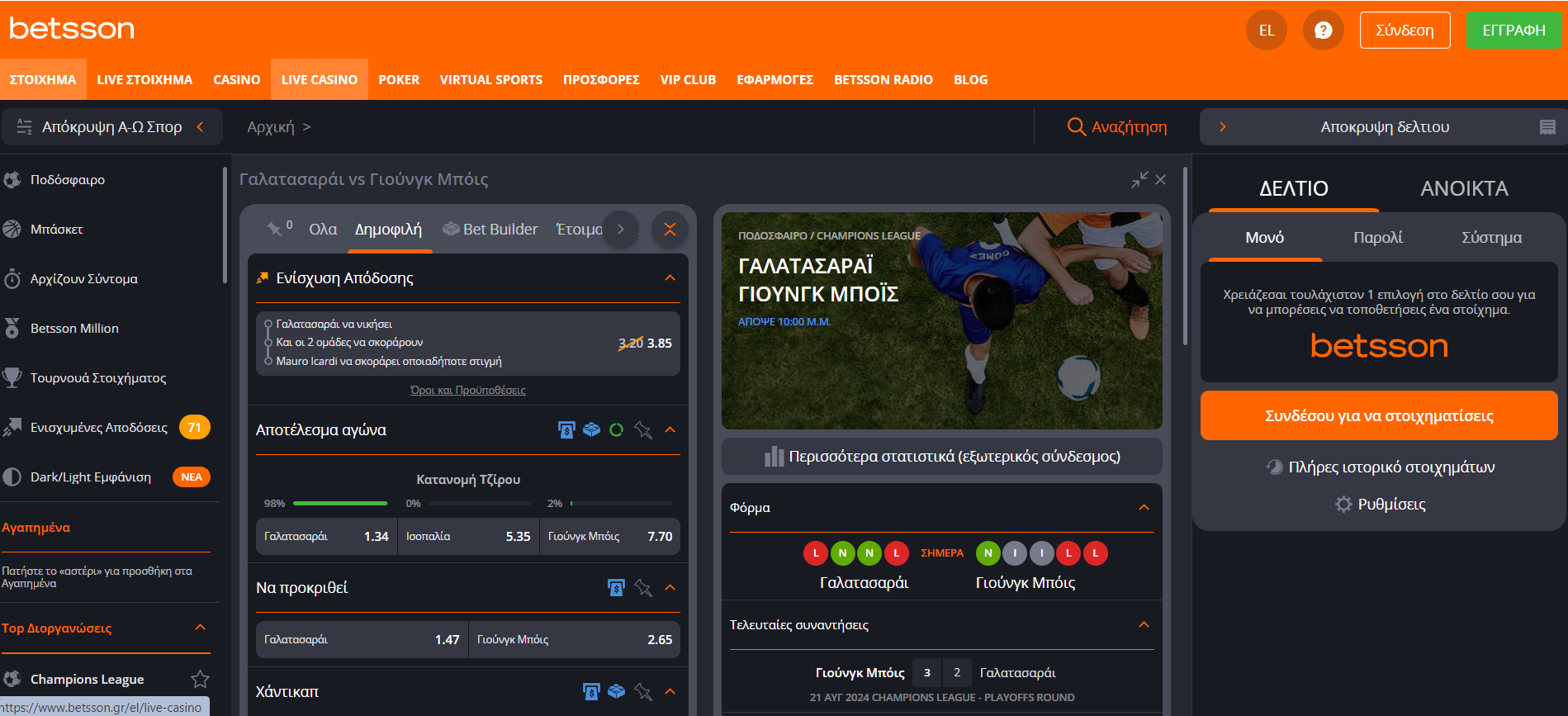Image resolution: width=1568 pixels, height=716 pixels.
Task: Select Γαλατασαράι 1.34 match result odds
Action: tap(326, 536)
